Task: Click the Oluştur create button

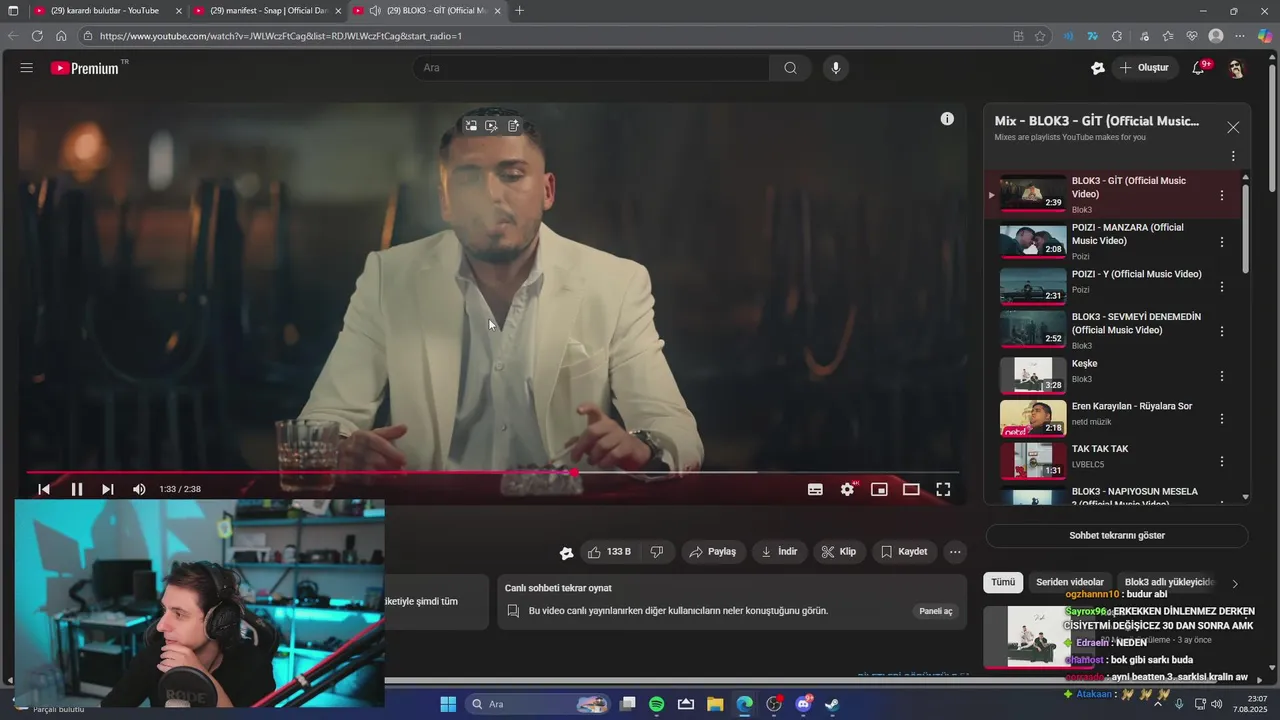Action: [x=1144, y=68]
